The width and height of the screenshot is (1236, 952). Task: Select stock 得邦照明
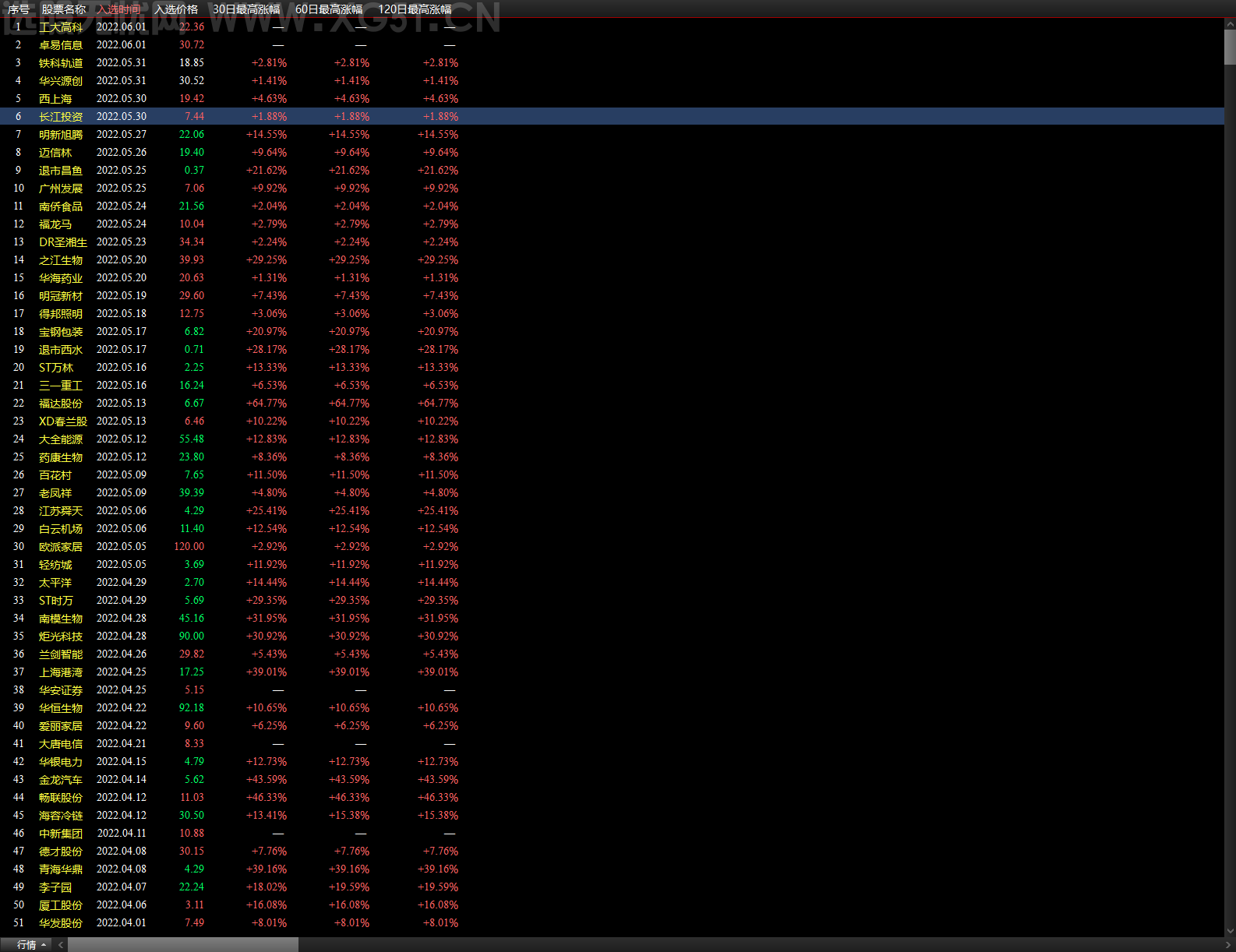[61, 314]
